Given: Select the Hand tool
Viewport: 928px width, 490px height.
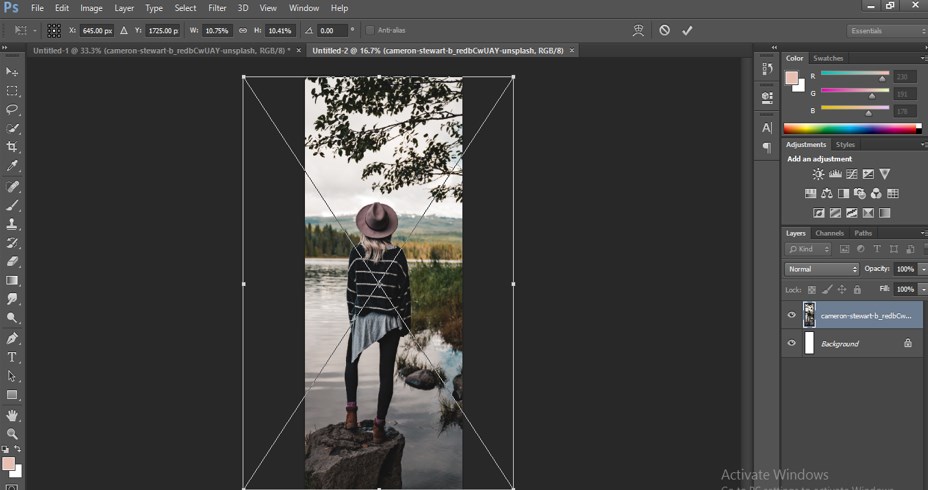Looking at the screenshot, I should [12, 415].
